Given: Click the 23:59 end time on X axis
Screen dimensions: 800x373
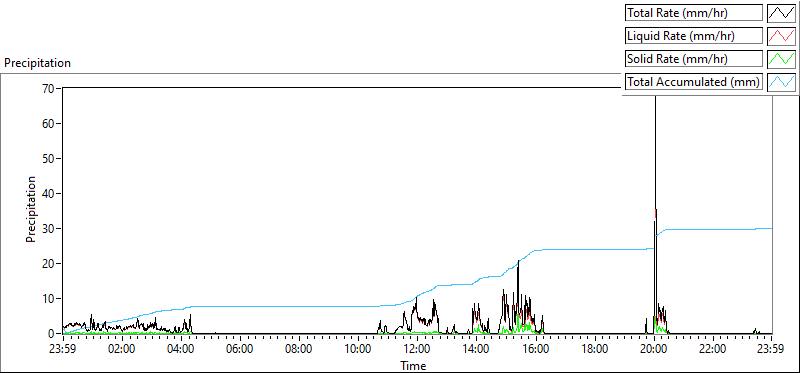Looking at the screenshot, I should coord(771,350).
